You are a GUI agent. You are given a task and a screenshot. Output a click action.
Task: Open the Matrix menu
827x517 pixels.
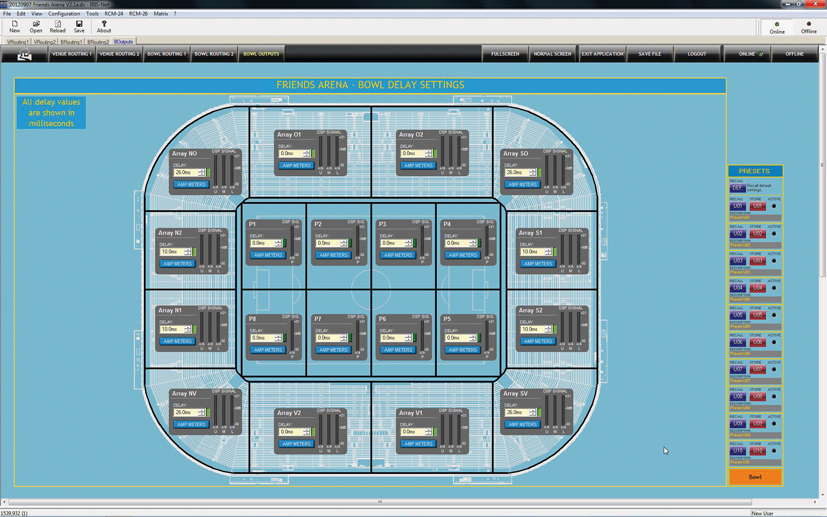tap(160, 14)
